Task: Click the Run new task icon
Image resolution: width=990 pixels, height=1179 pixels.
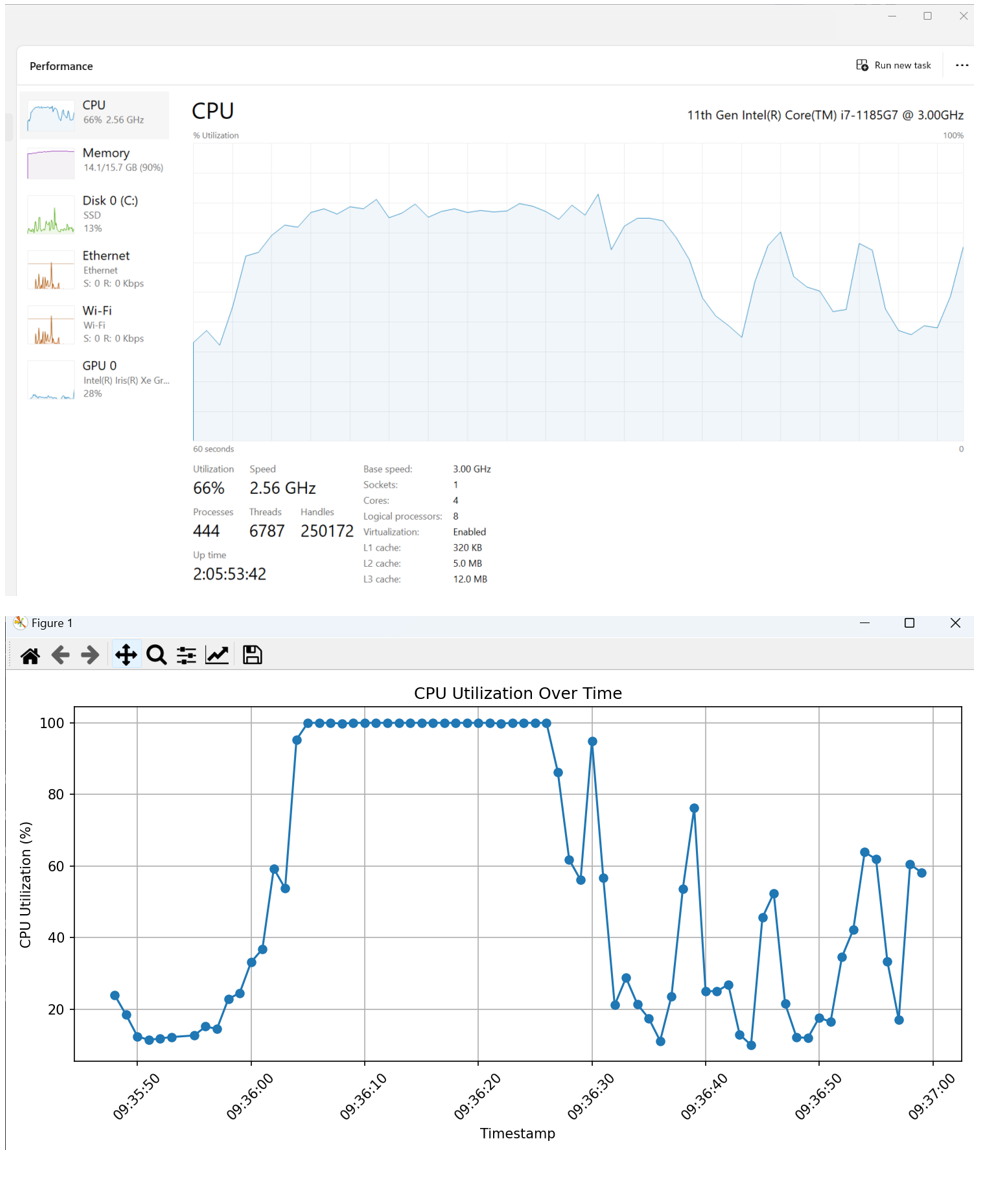Action: 862,65
